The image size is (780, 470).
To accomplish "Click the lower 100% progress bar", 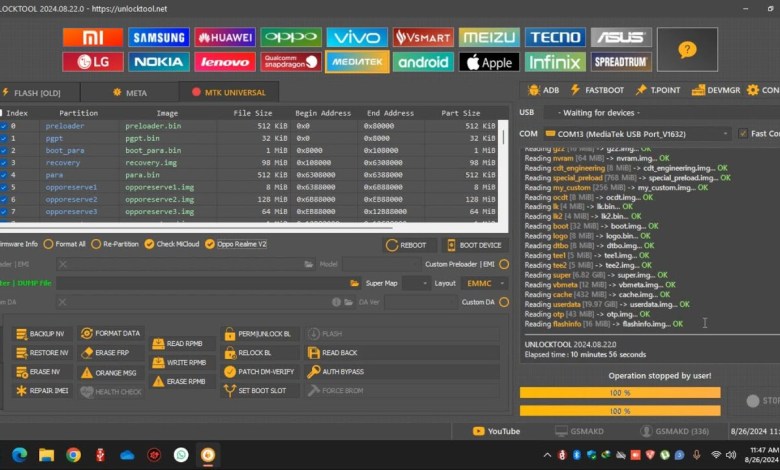I will click(620, 411).
